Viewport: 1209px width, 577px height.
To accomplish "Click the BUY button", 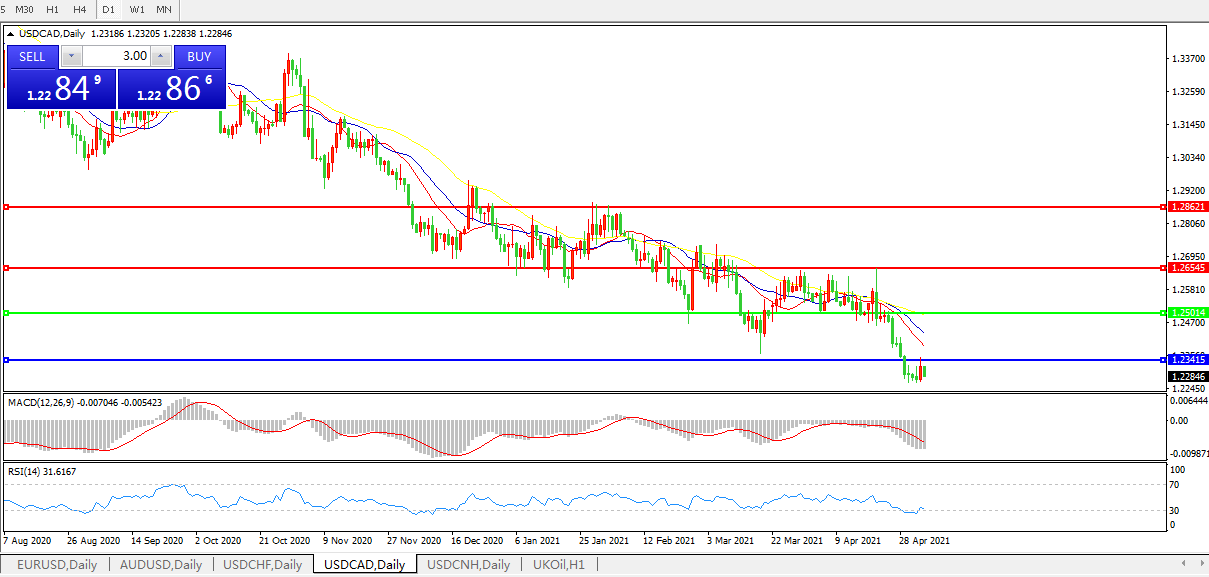I will [x=199, y=57].
